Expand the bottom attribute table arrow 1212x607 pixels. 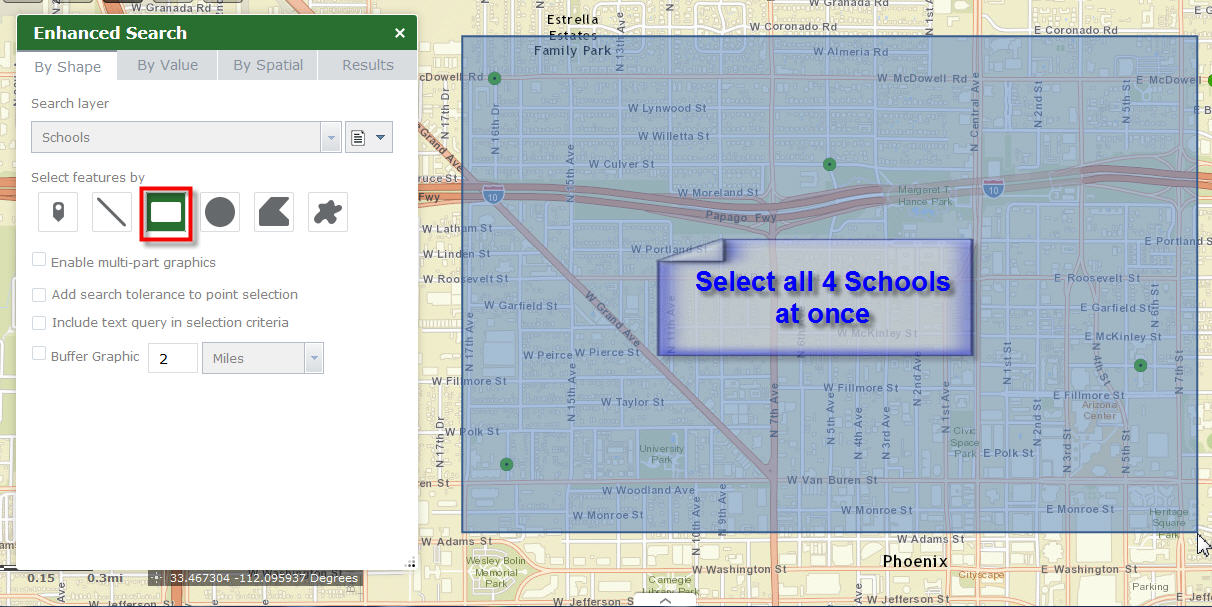pyautogui.click(x=664, y=600)
